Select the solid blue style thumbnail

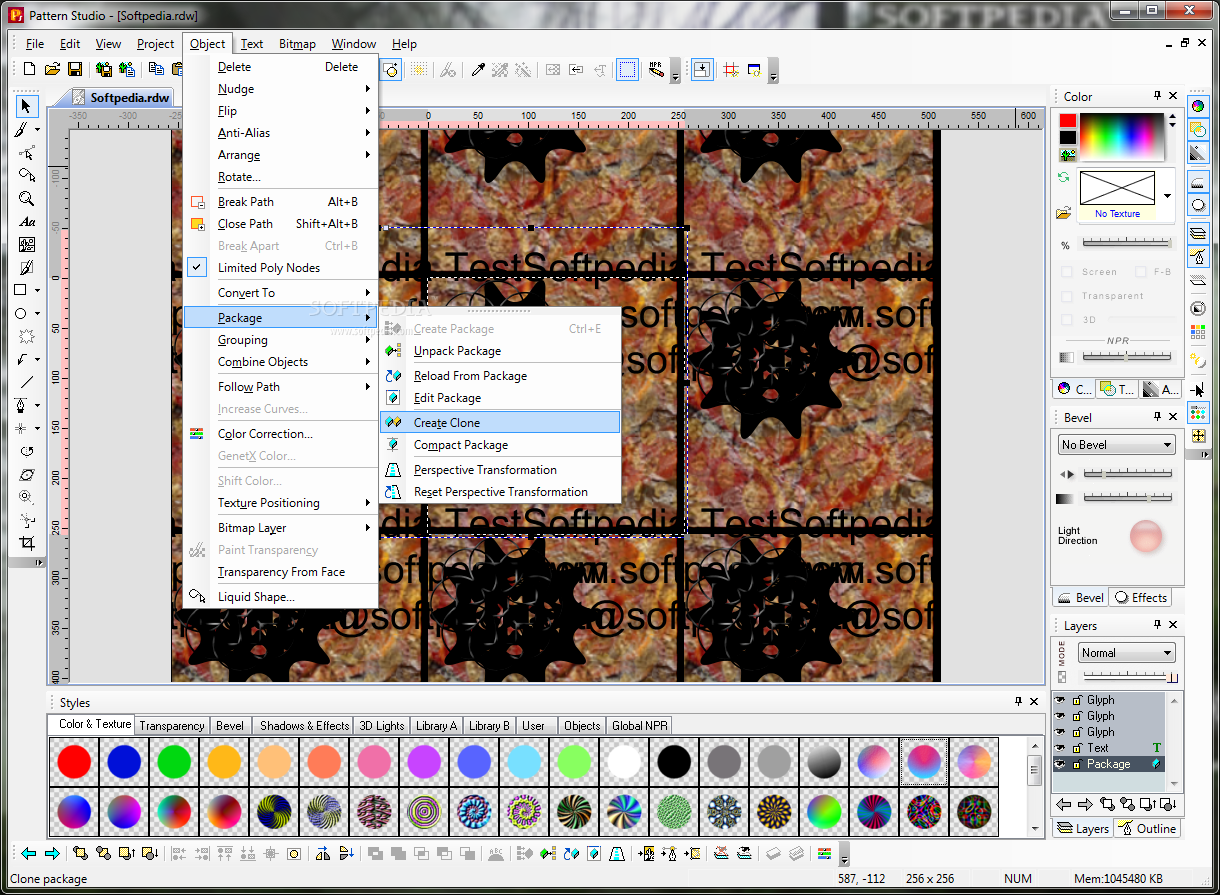click(x=124, y=762)
